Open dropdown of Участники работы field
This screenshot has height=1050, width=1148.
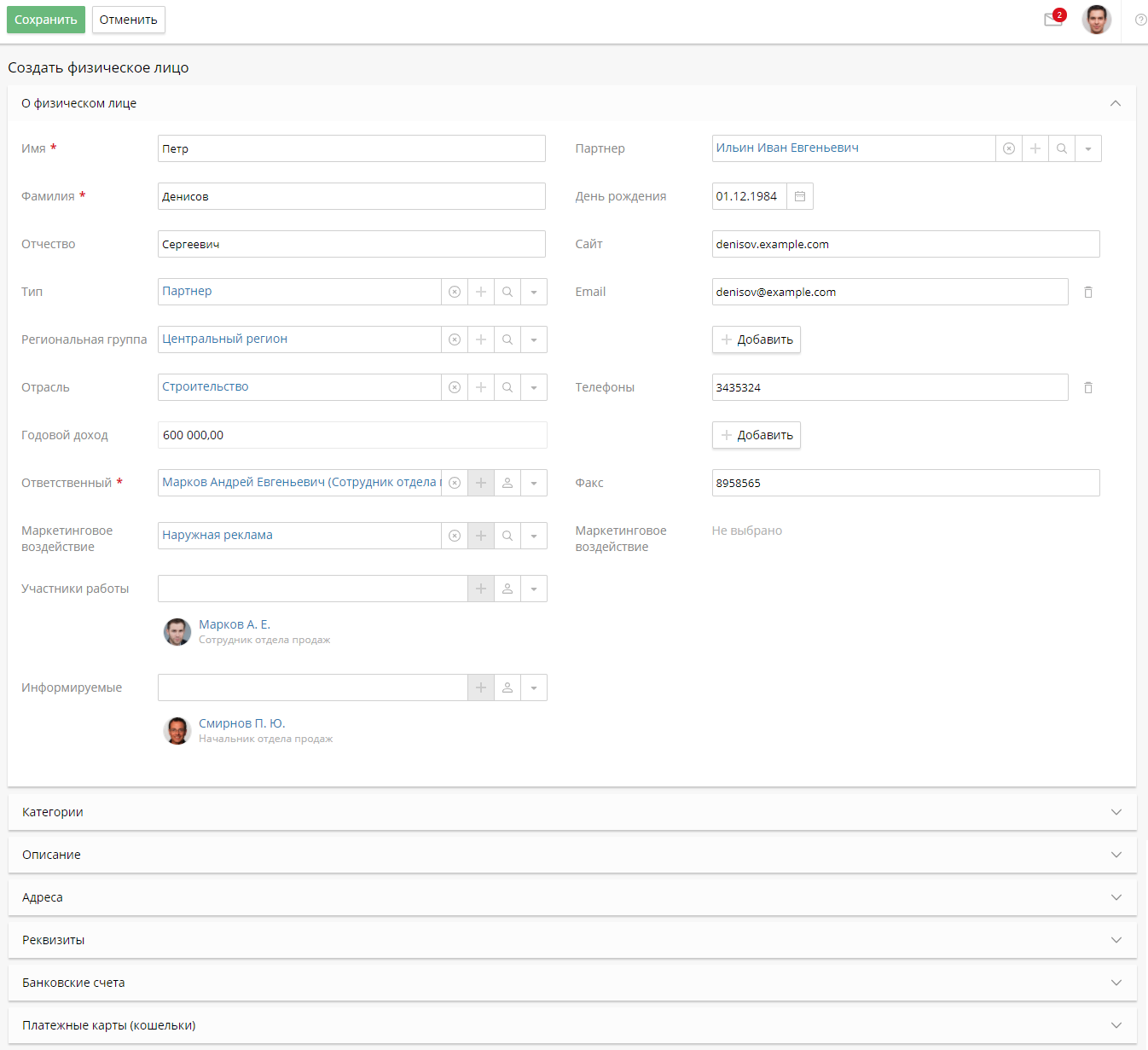click(534, 589)
